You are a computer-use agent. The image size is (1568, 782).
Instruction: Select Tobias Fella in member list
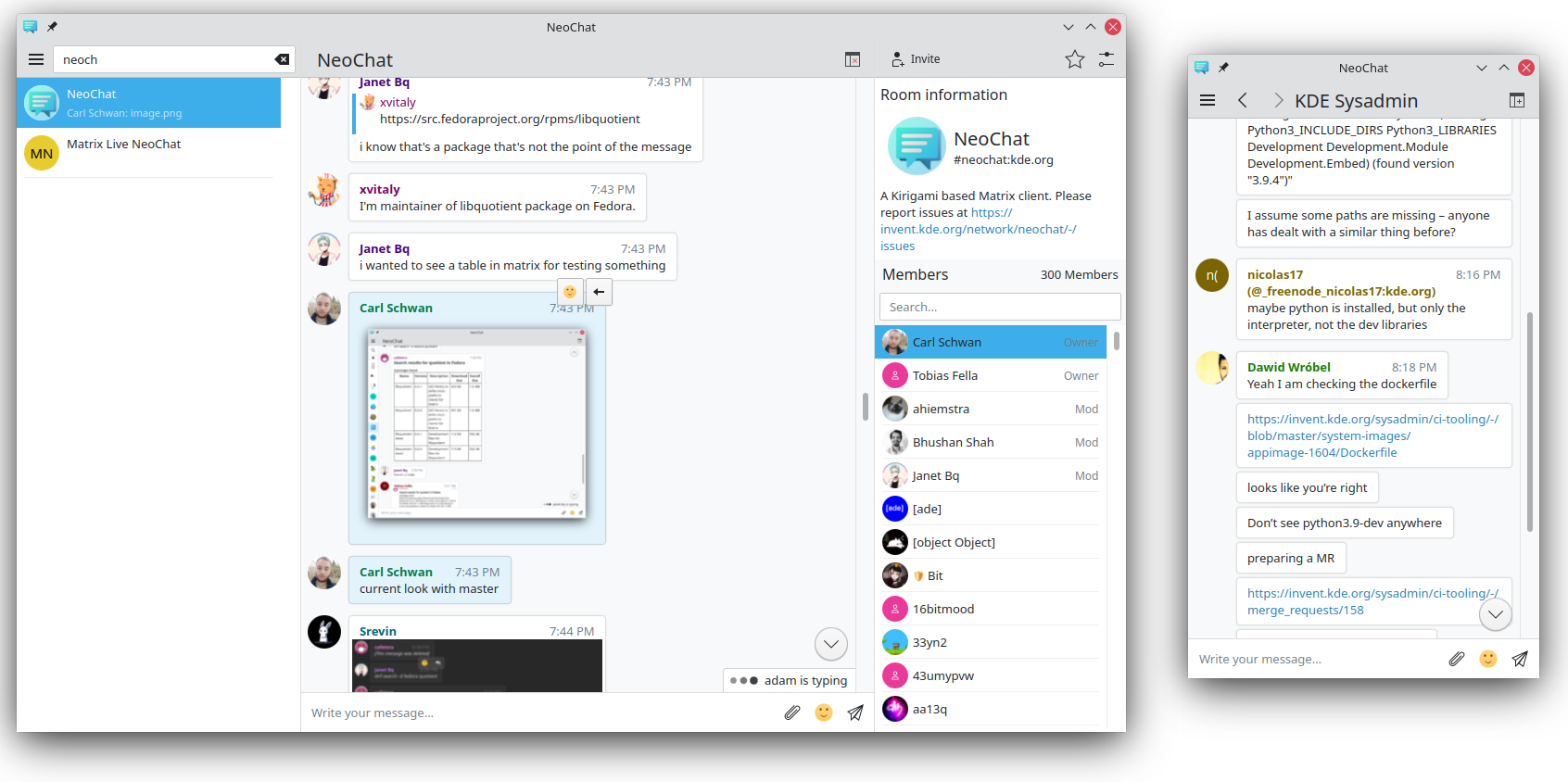pos(991,375)
